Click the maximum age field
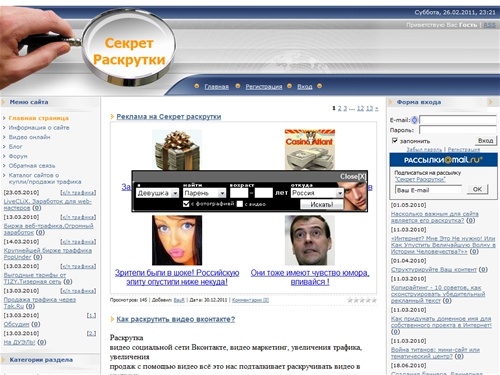This screenshot has width=500, height=375. click(264, 193)
